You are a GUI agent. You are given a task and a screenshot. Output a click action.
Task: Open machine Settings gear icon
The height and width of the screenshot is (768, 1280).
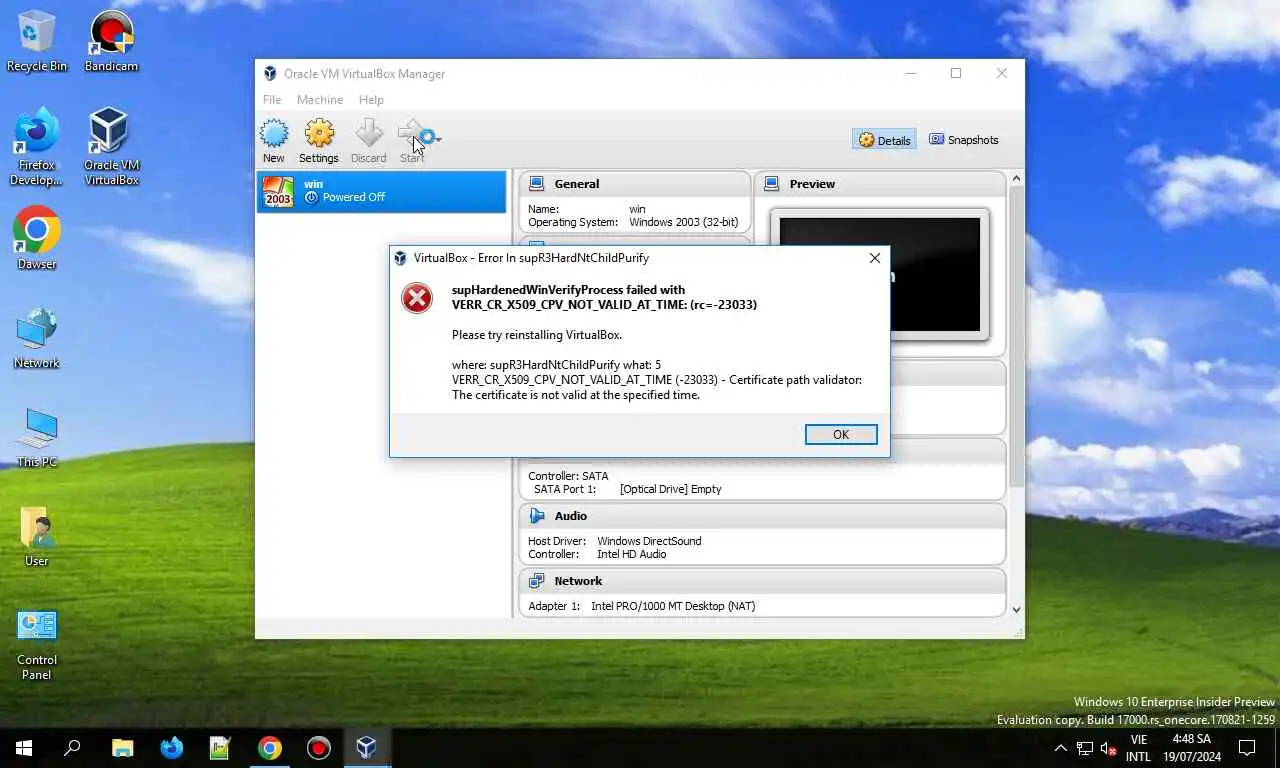(x=319, y=141)
